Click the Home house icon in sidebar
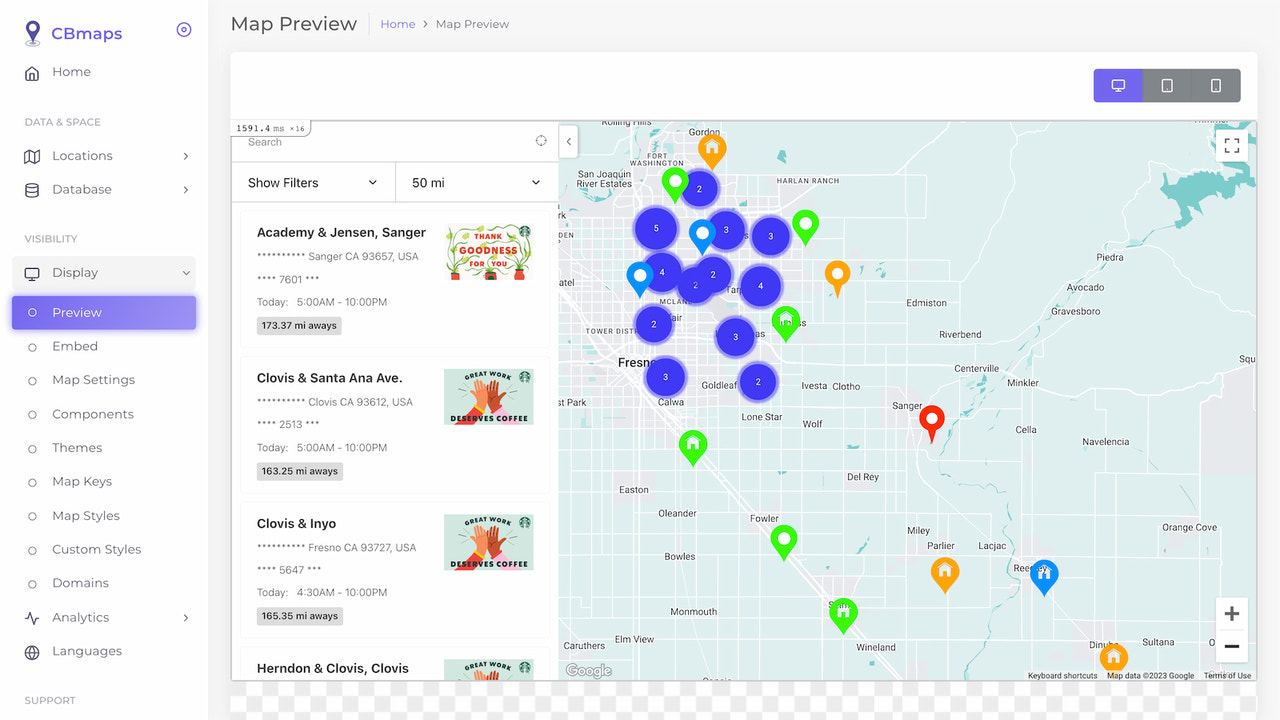The image size is (1280, 720). click(x=33, y=72)
